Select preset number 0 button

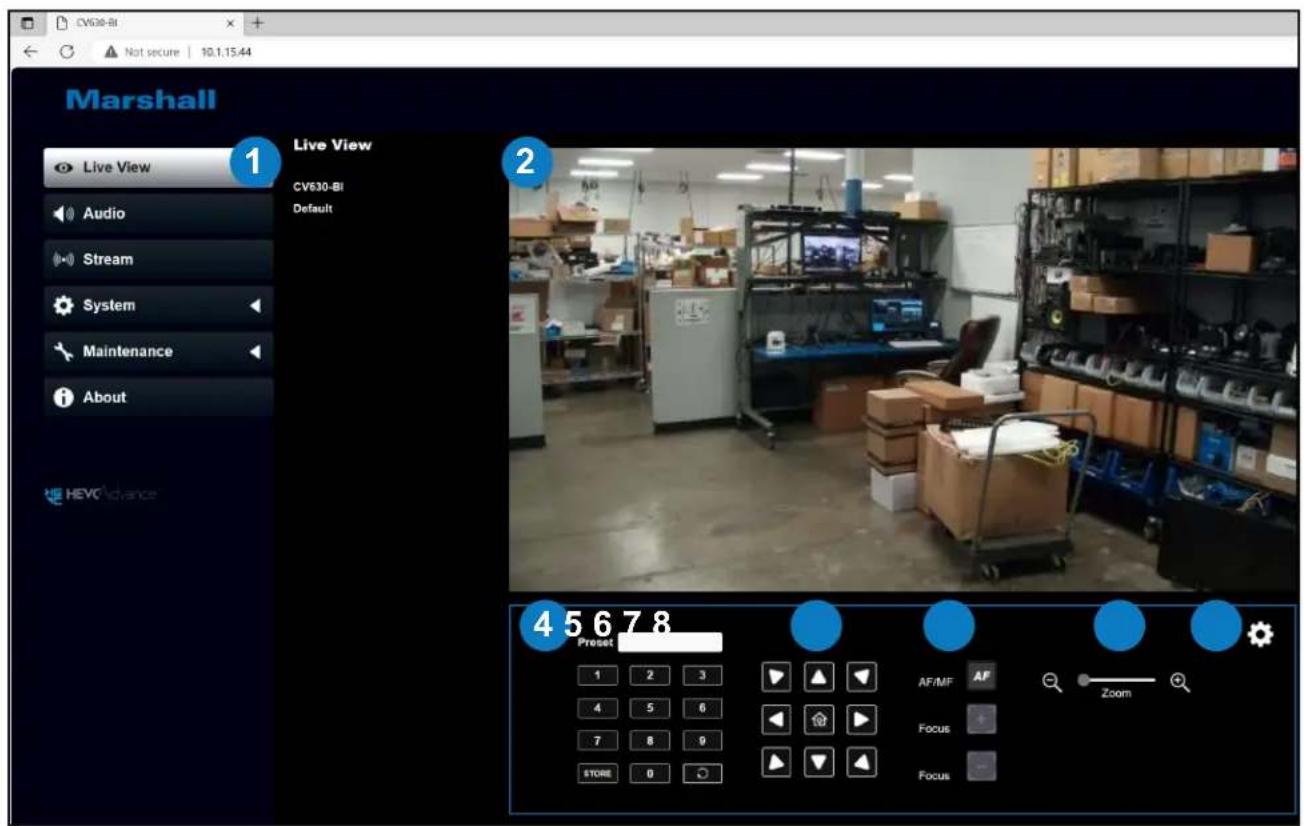650,774
